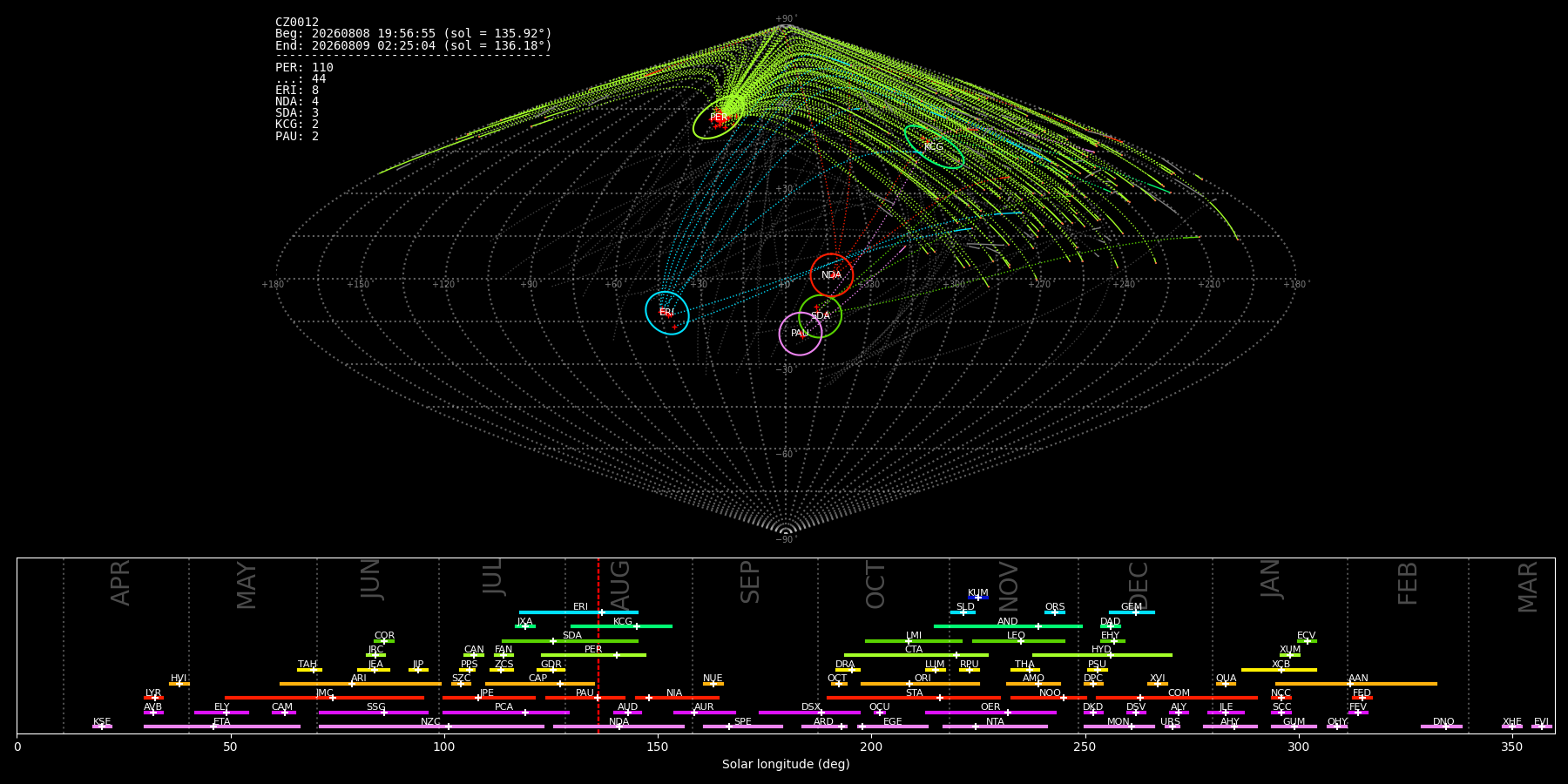
Task: Click the red dashed current-date line
Action: click(x=598, y=645)
